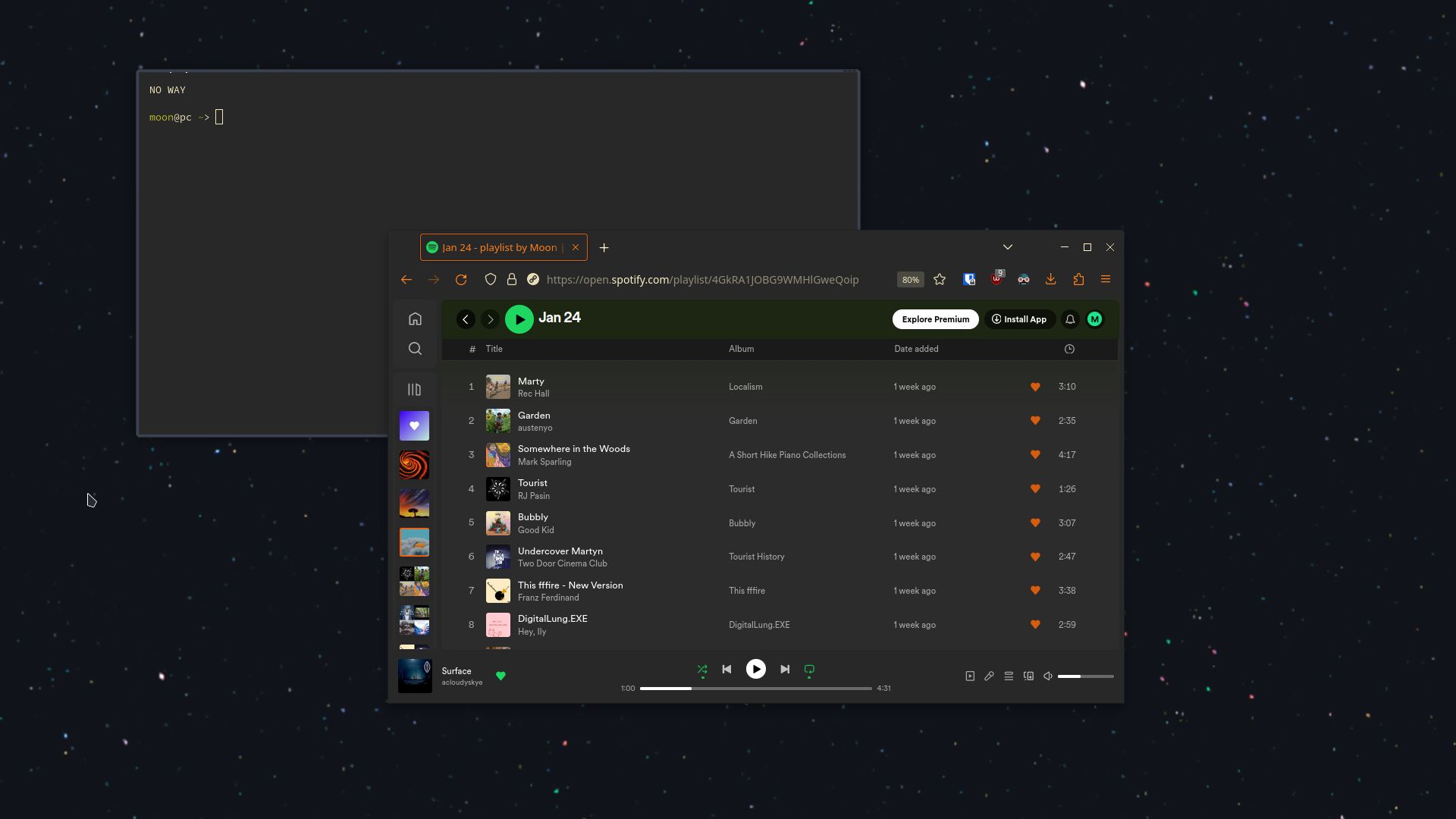The height and width of the screenshot is (819, 1456).
Task: Sort by Title column header
Action: click(x=494, y=349)
